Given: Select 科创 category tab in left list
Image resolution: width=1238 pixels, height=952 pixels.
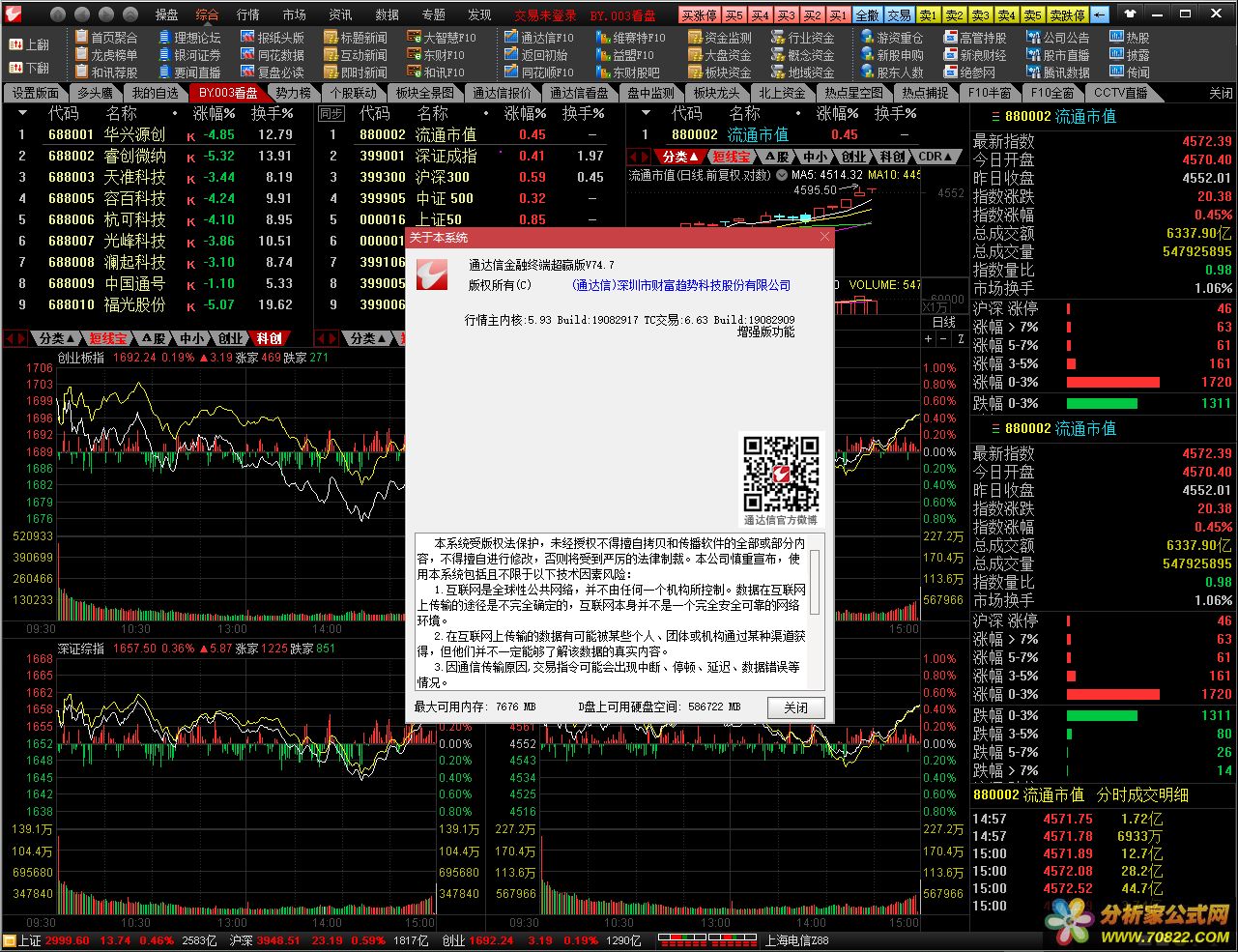Looking at the screenshot, I should (270, 338).
